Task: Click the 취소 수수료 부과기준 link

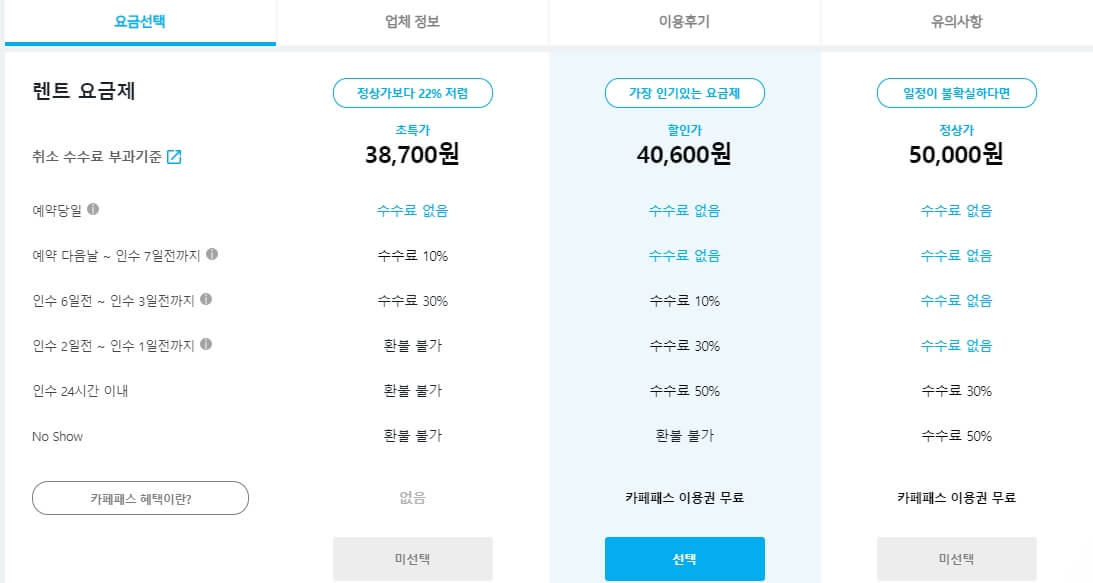Action: tap(95, 156)
